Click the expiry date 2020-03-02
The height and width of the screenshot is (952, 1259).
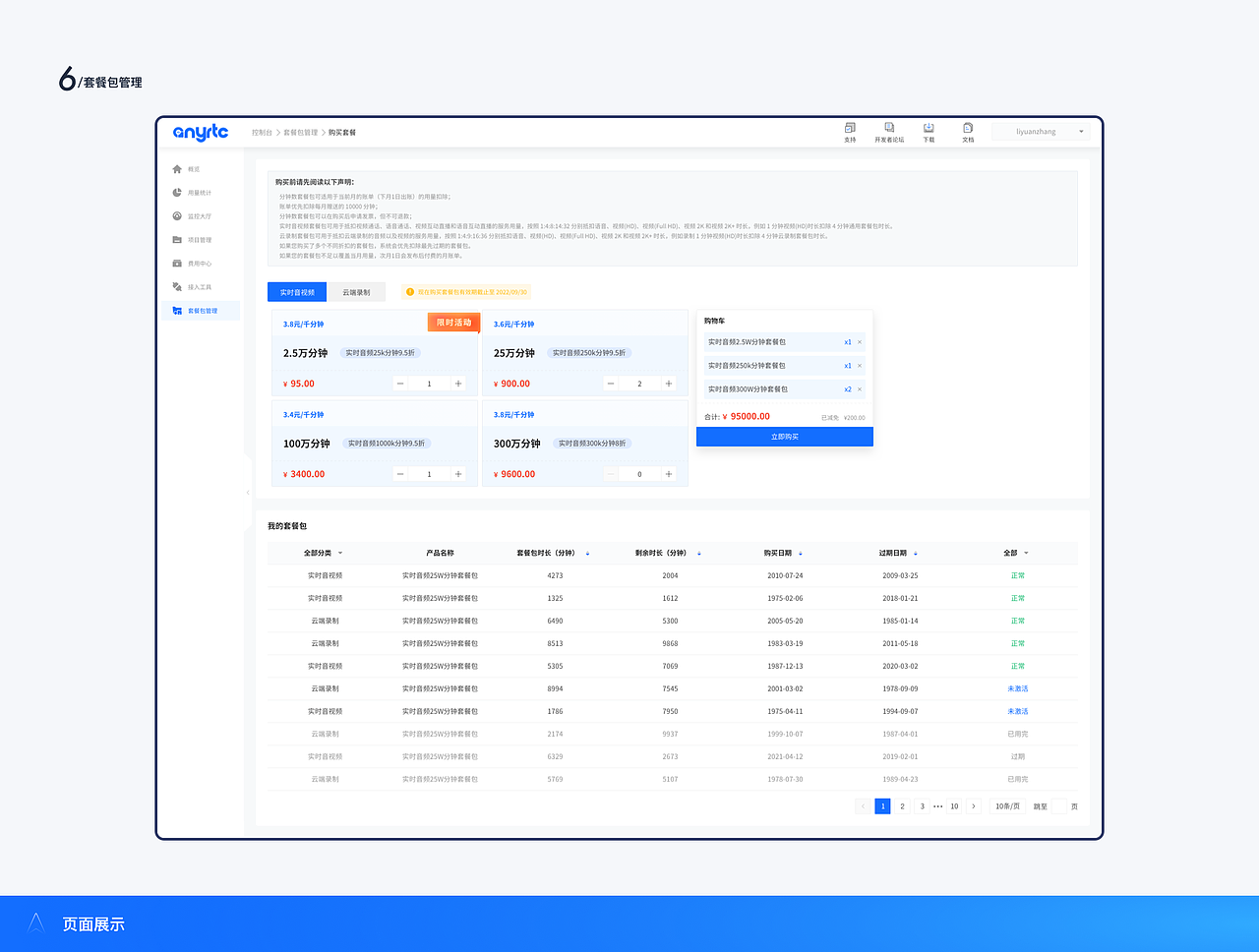coord(900,667)
